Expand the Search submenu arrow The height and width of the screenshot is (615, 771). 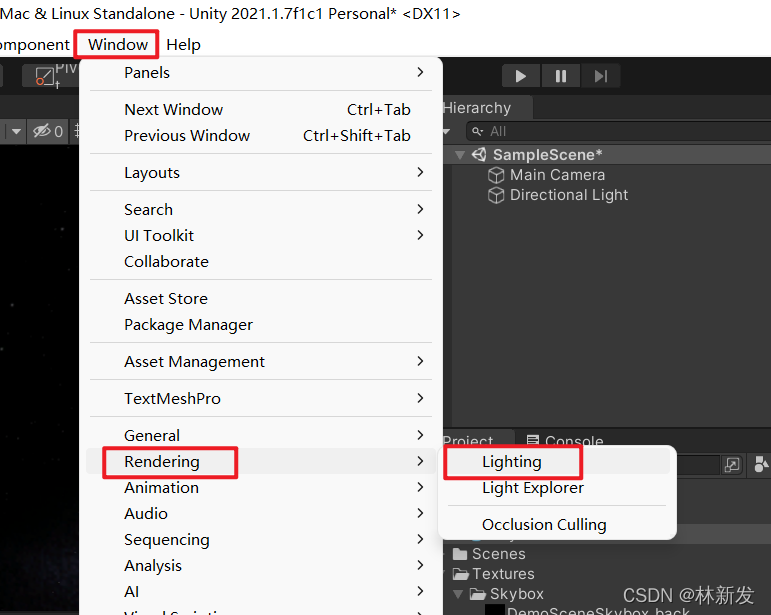coord(420,209)
